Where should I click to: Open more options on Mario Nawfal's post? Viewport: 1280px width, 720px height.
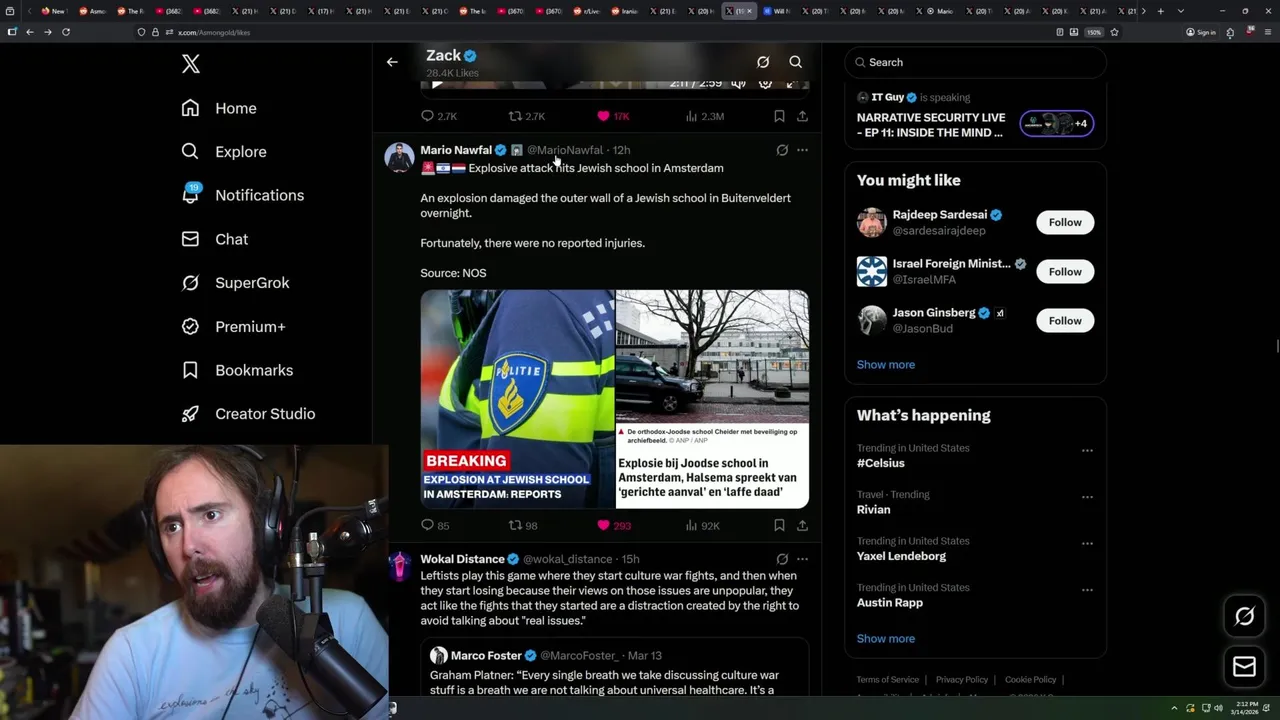tap(802, 150)
